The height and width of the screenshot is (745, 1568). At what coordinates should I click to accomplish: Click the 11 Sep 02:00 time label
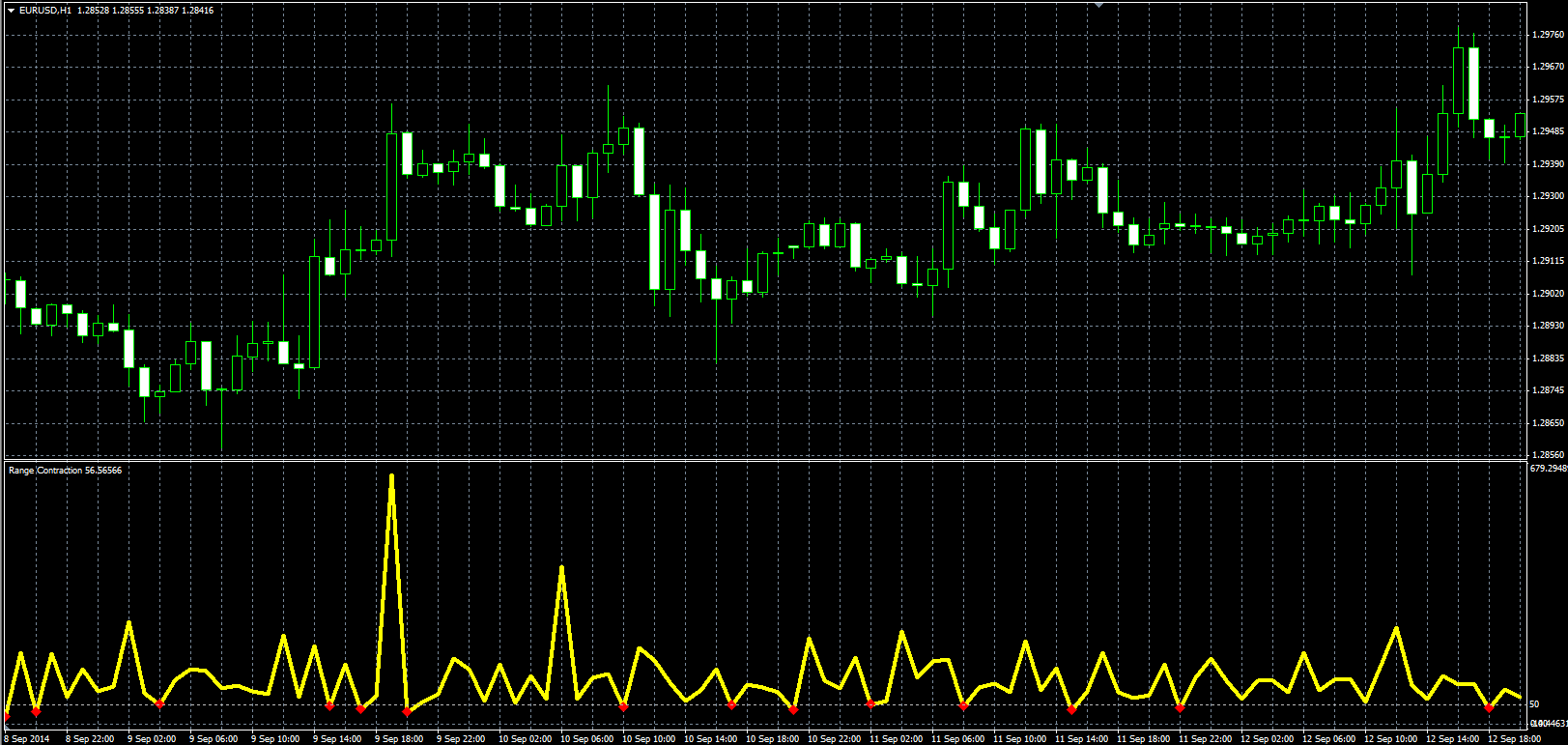(x=896, y=739)
